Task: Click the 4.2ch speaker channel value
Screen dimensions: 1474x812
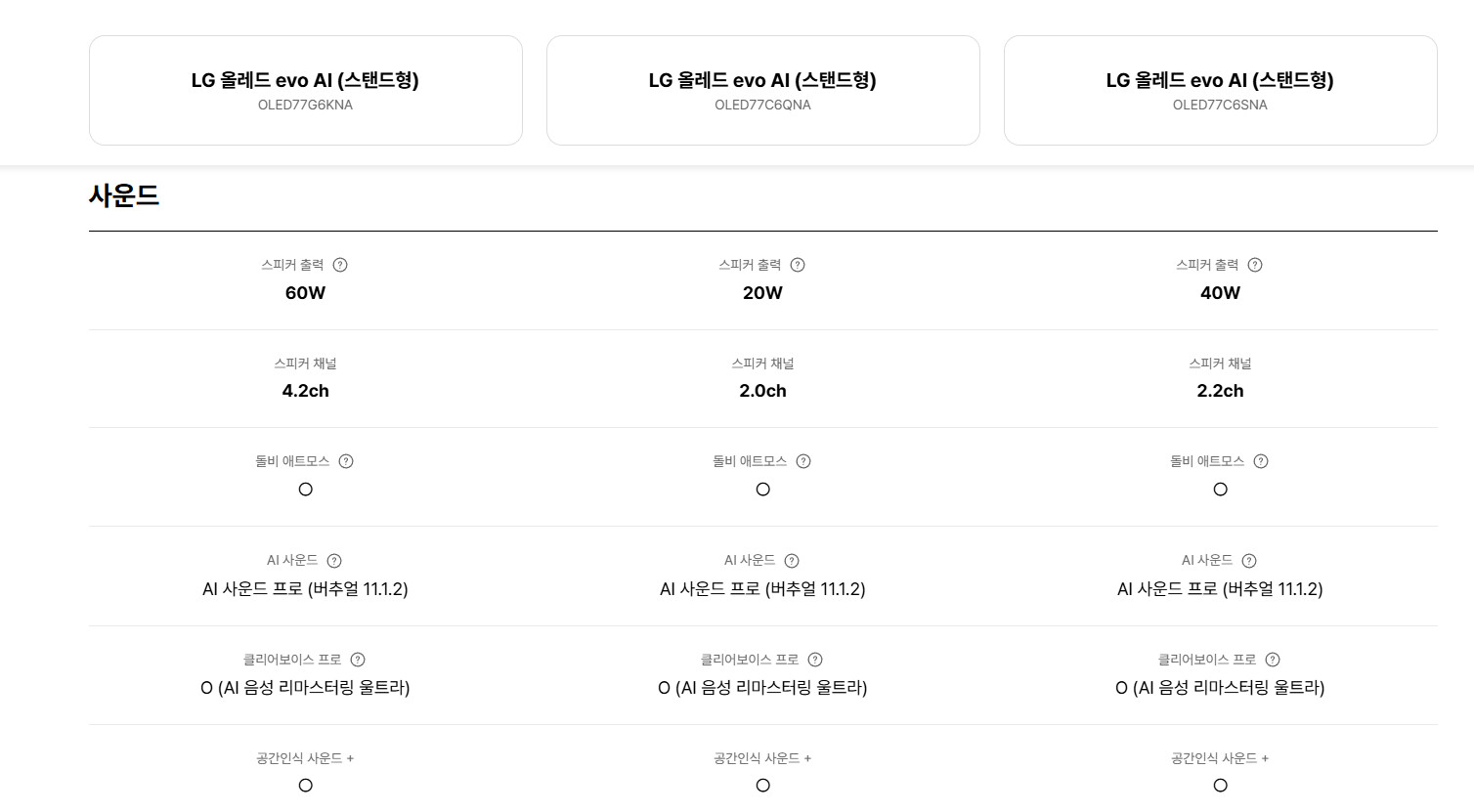Action: point(305,391)
